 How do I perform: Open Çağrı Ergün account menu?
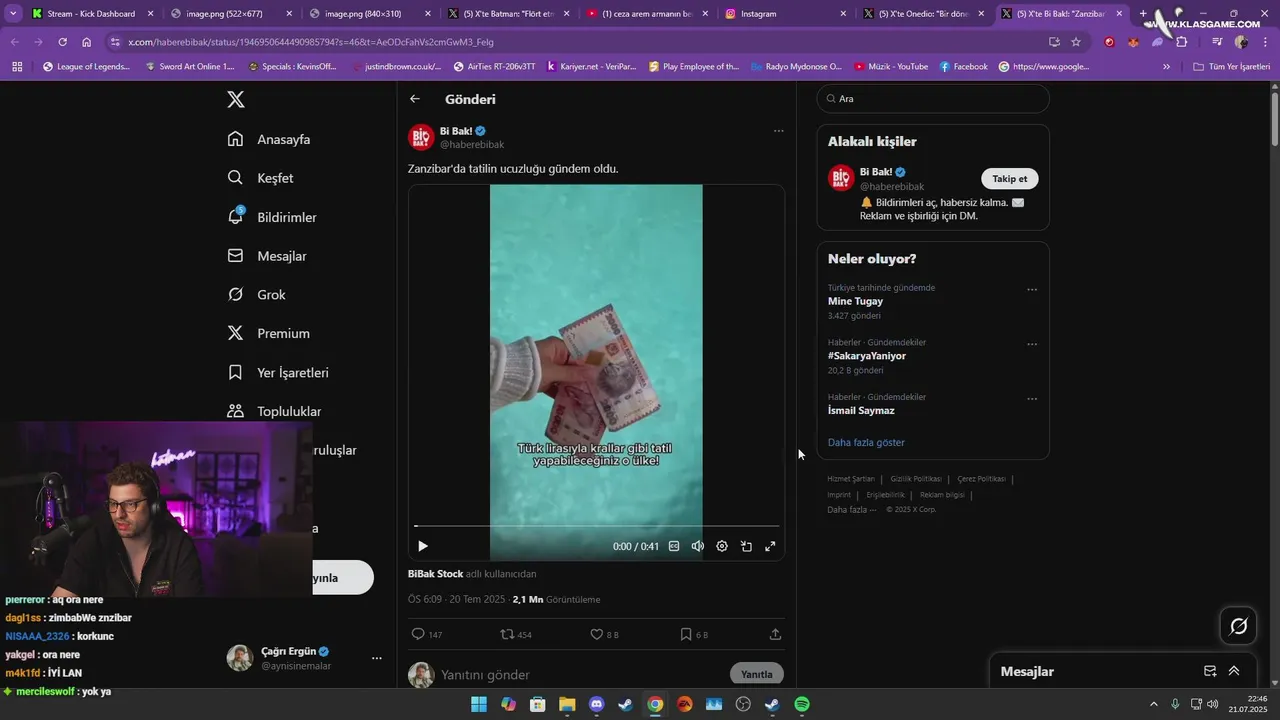point(305,658)
